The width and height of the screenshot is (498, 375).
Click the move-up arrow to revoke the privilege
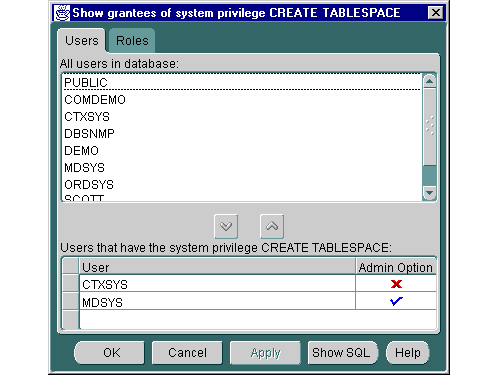pyautogui.click(x=272, y=227)
